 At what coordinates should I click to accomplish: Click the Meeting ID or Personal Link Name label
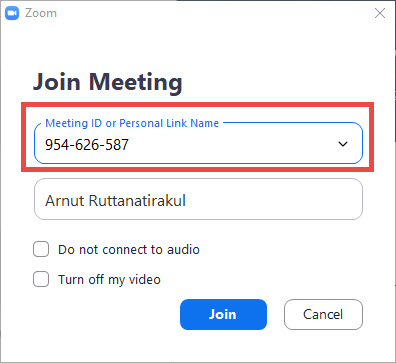coord(132,123)
